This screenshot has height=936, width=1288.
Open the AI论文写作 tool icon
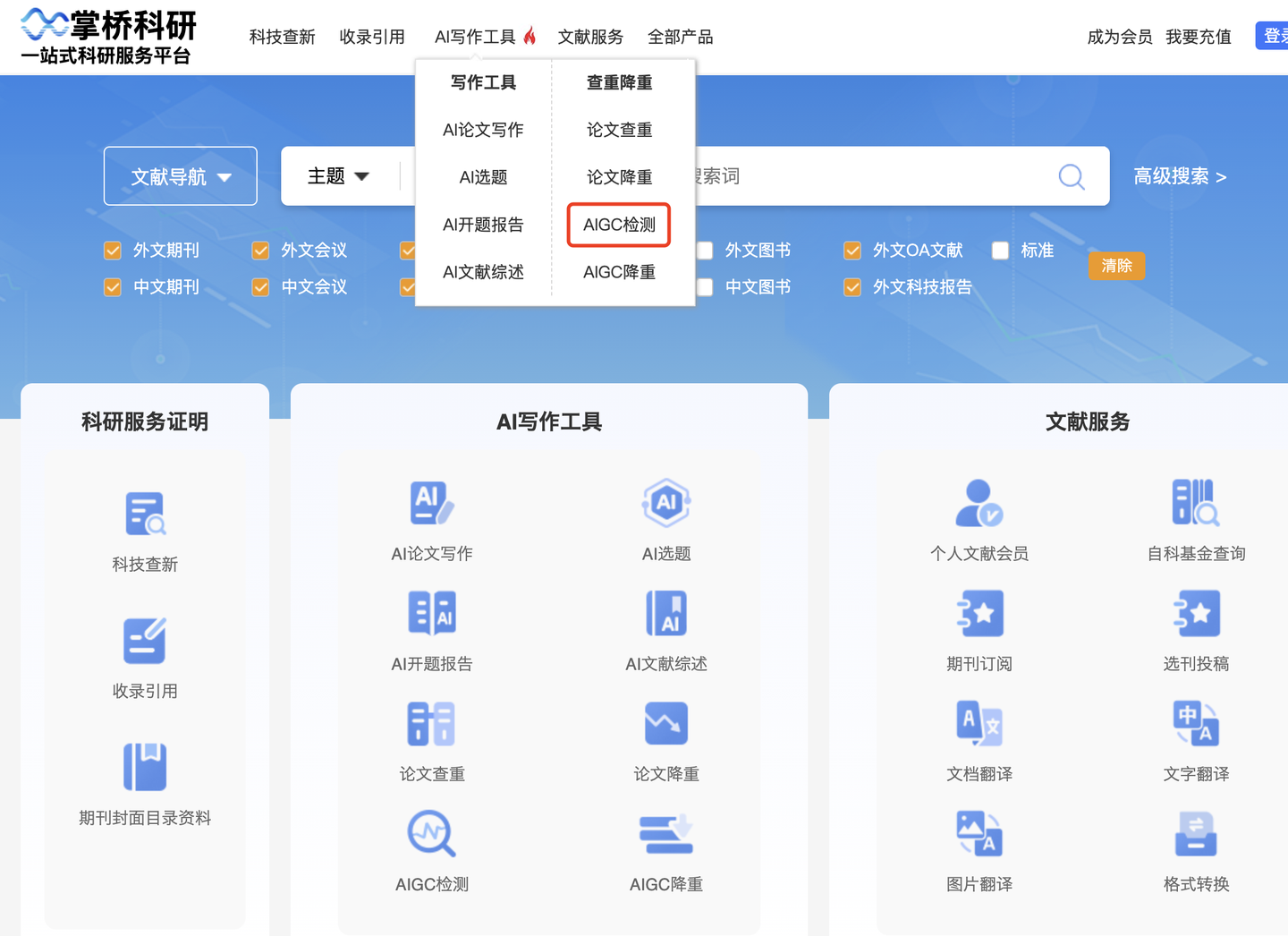pos(431,503)
